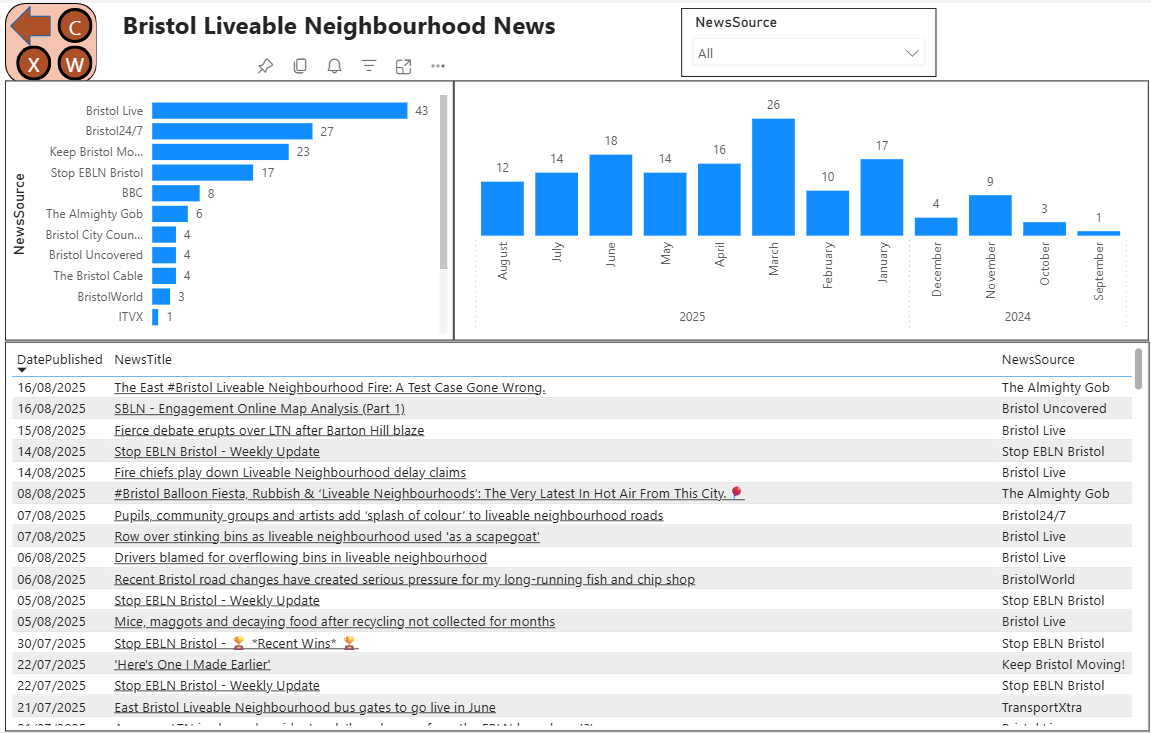Viewport: 1151px width, 733px height.
Task: Click 'Bristol Uncovered' source cell in table
Action: pos(1054,409)
